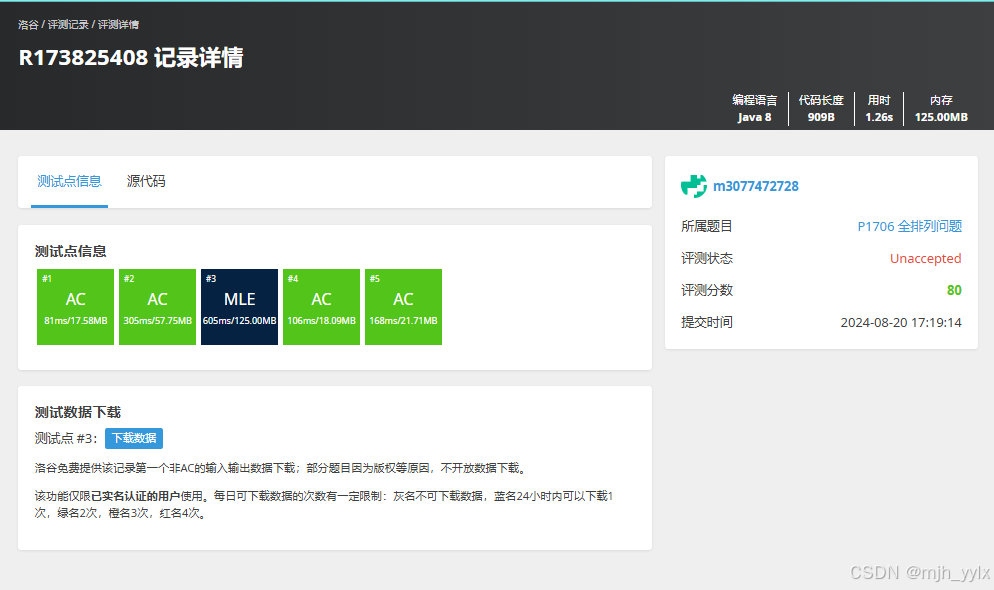Image resolution: width=994 pixels, height=590 pixels.
Task: Click the 125.00MB memory value
Action: pos(941,117)
